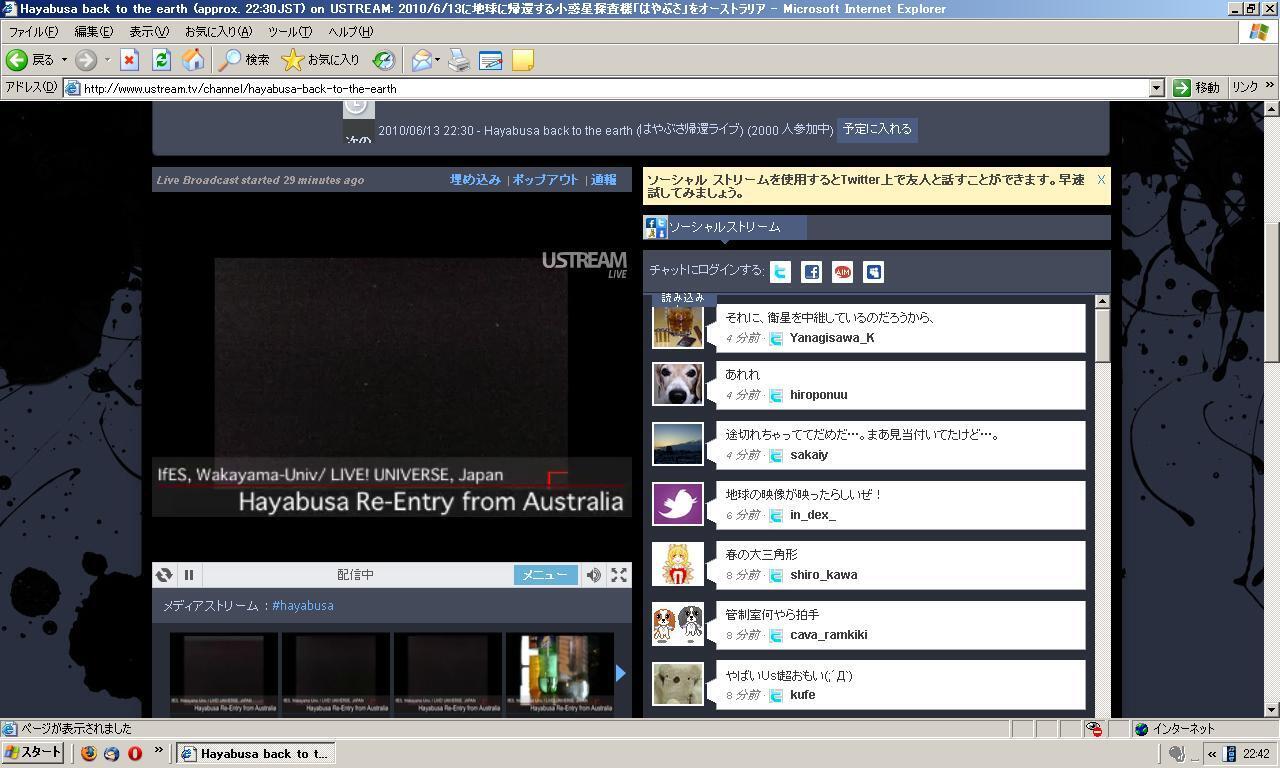
Task: Click the 予定に入れる button
Action: point(877,129)
